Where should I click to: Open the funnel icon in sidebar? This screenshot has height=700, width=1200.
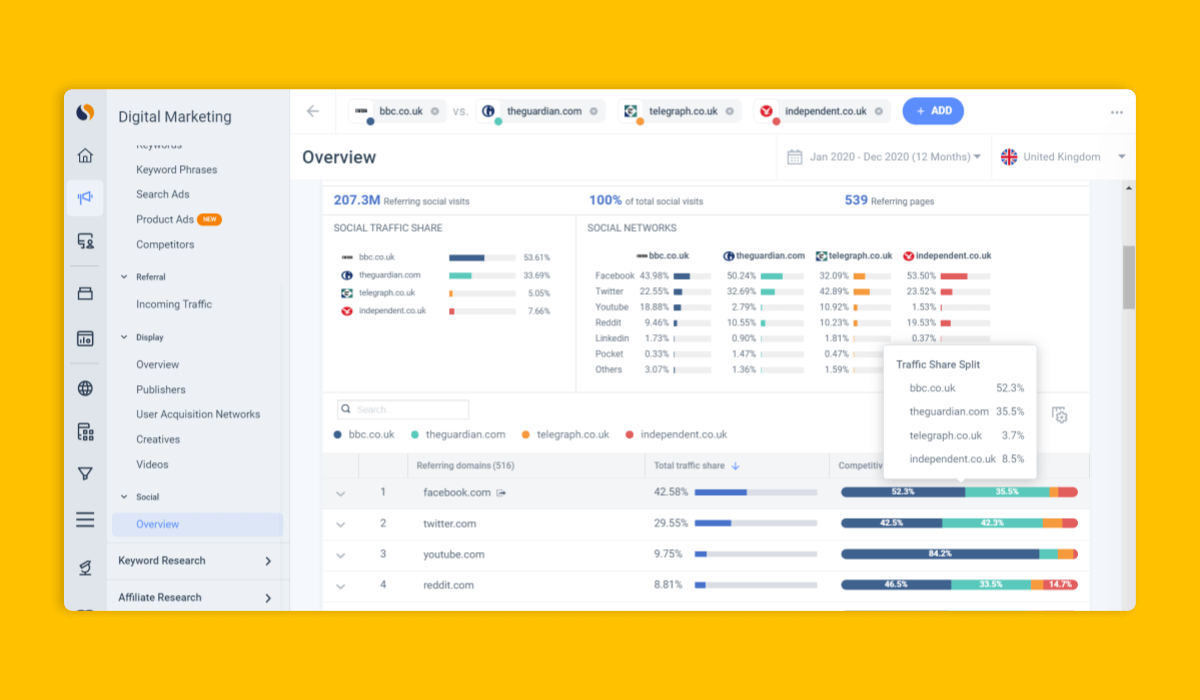85,474
